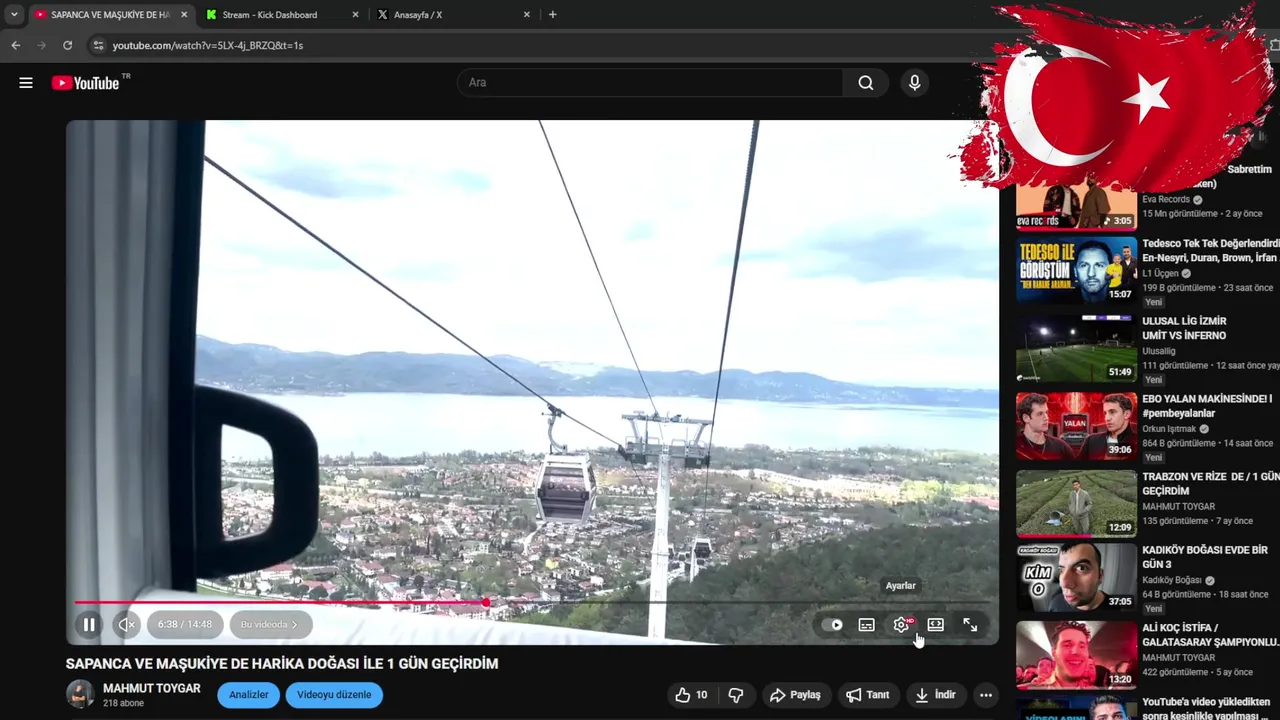Show the 6:38 / 14:48 time display

click(x=185, y=625)
